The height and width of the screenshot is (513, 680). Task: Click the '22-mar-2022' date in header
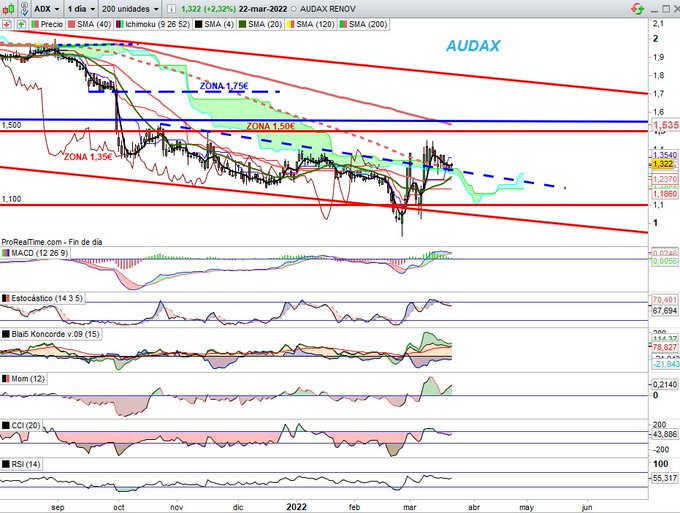coord(263,9)
